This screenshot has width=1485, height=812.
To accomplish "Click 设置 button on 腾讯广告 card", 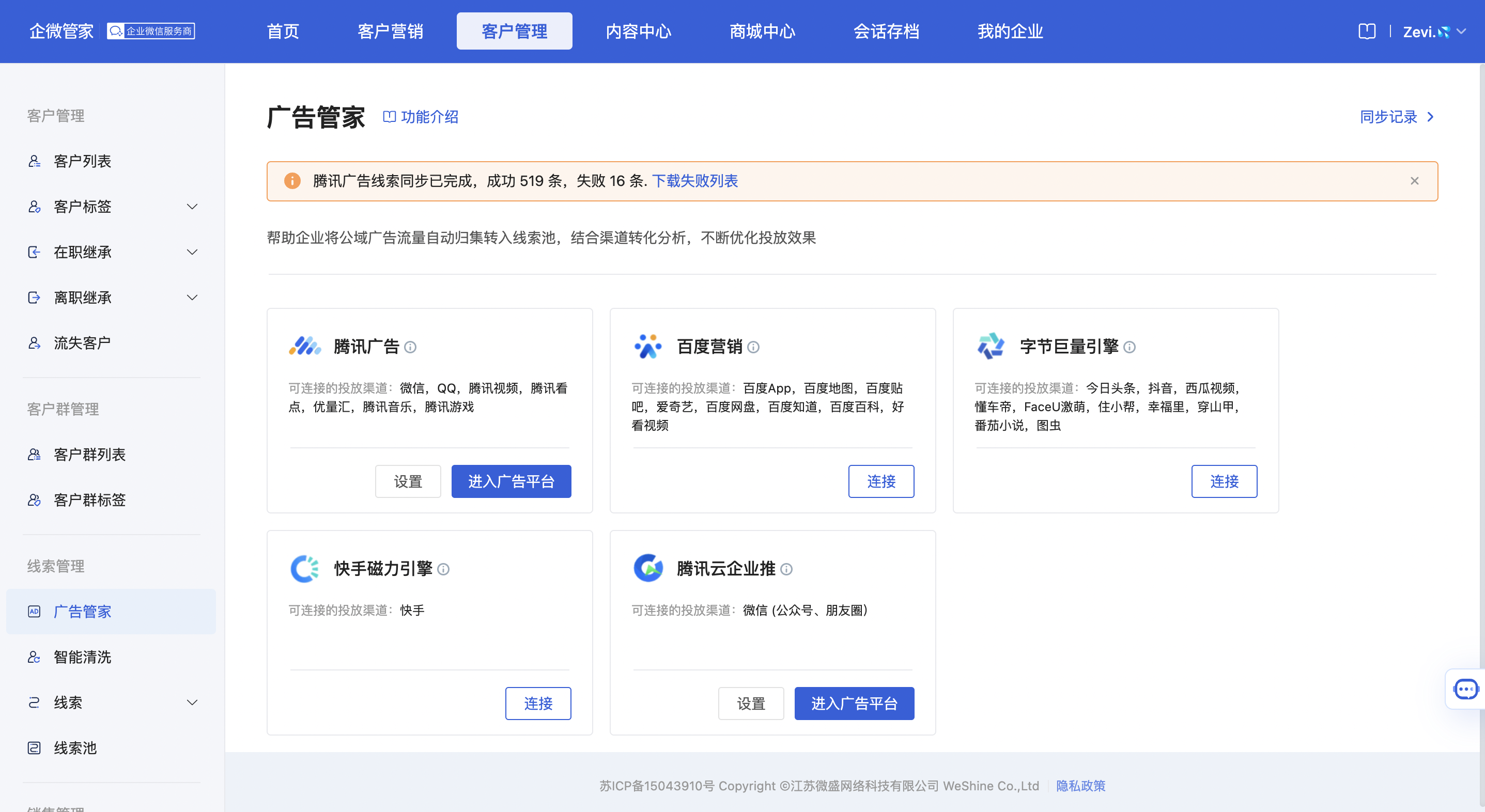I will 408,481.
